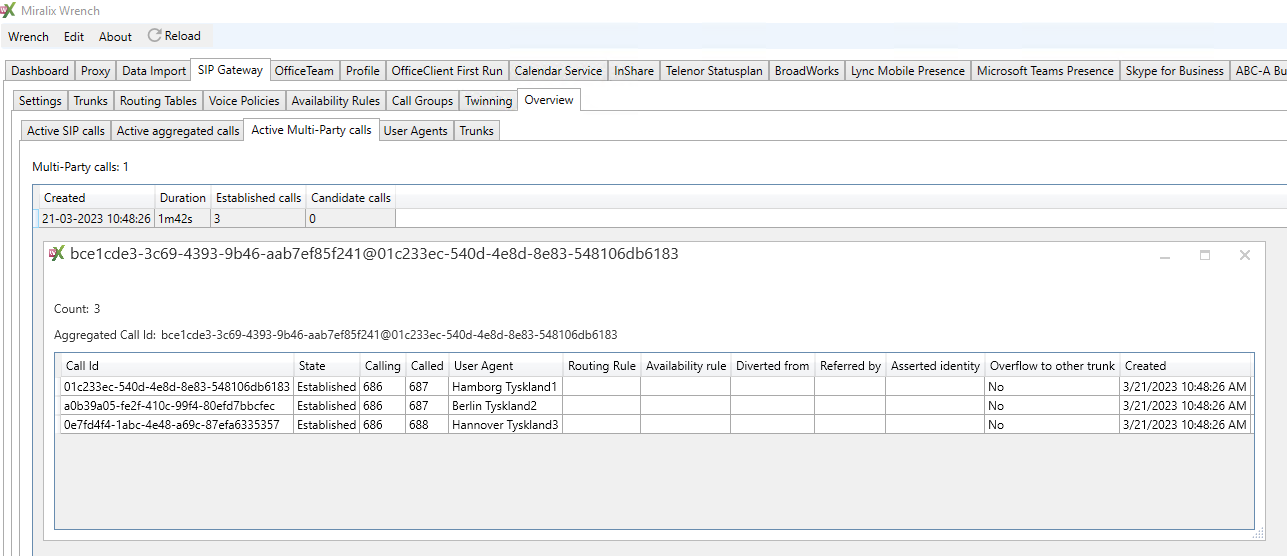Click the Asserted identity column header
1287x556 pixels.
coord(936,366)
